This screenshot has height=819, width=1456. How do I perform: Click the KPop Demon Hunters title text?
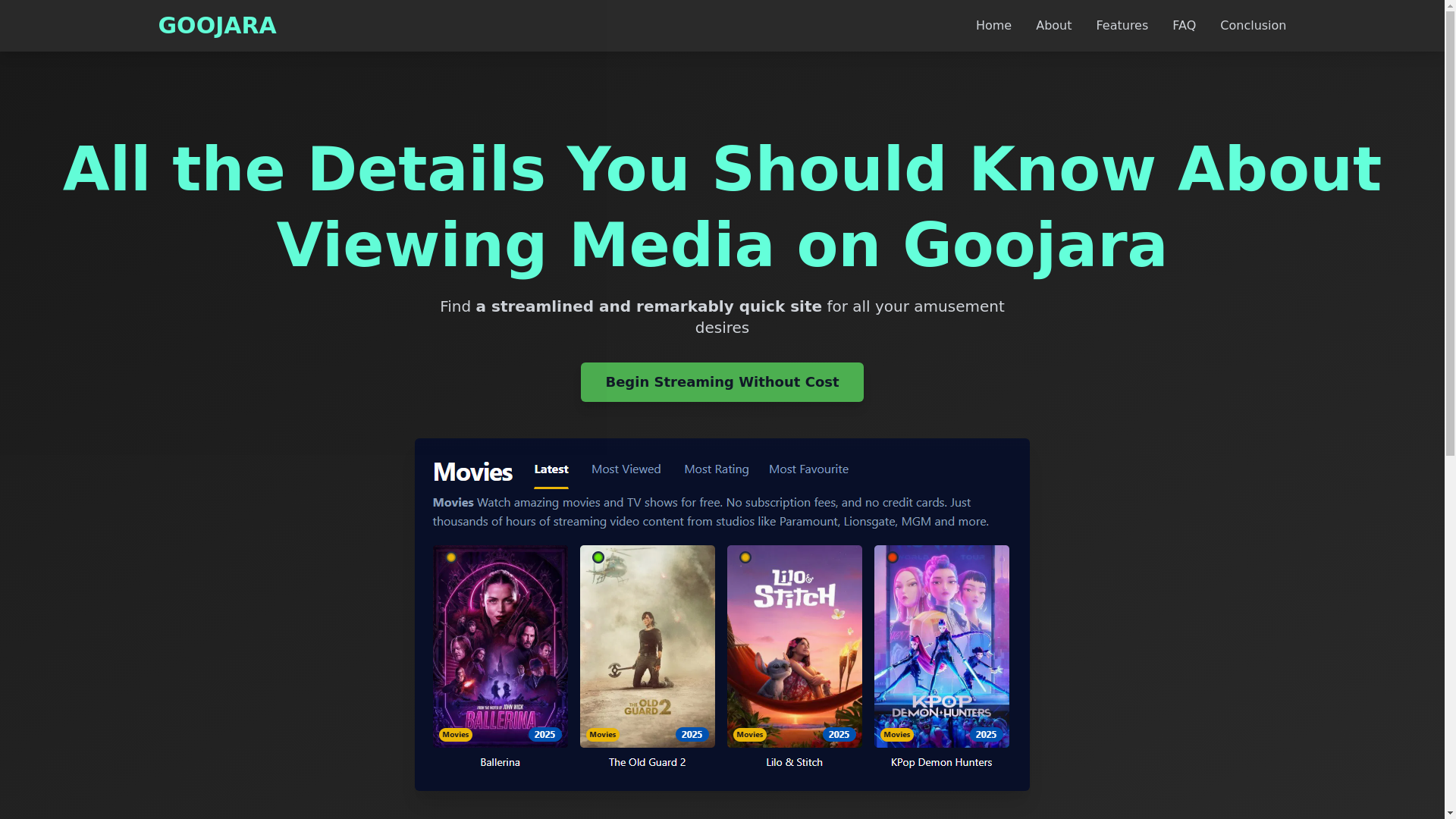[942, 762]
